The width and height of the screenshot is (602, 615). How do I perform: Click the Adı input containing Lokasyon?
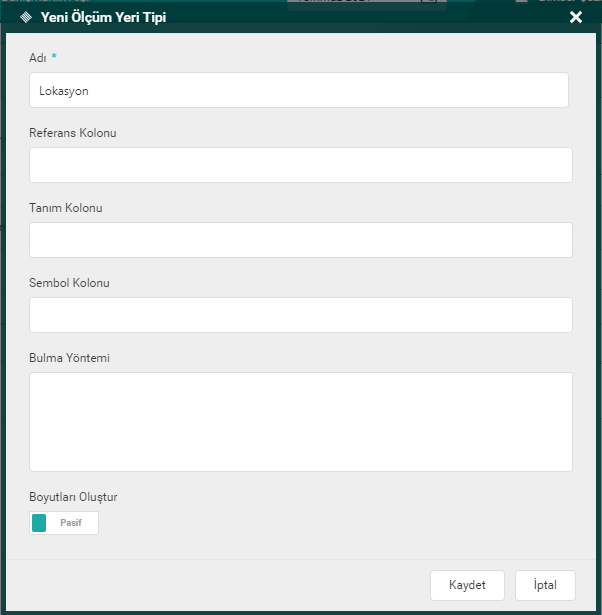pos(299,90)
